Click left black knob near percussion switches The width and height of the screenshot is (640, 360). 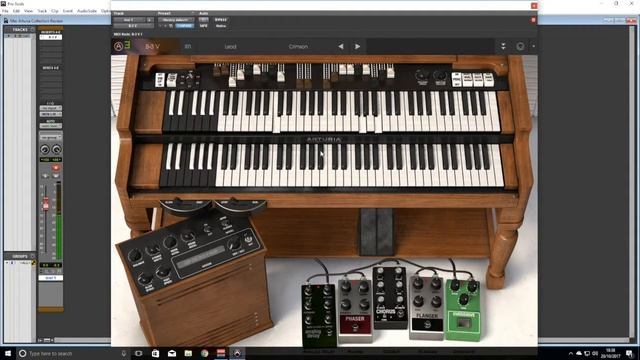pyautogui.click(x=422, y=76)
